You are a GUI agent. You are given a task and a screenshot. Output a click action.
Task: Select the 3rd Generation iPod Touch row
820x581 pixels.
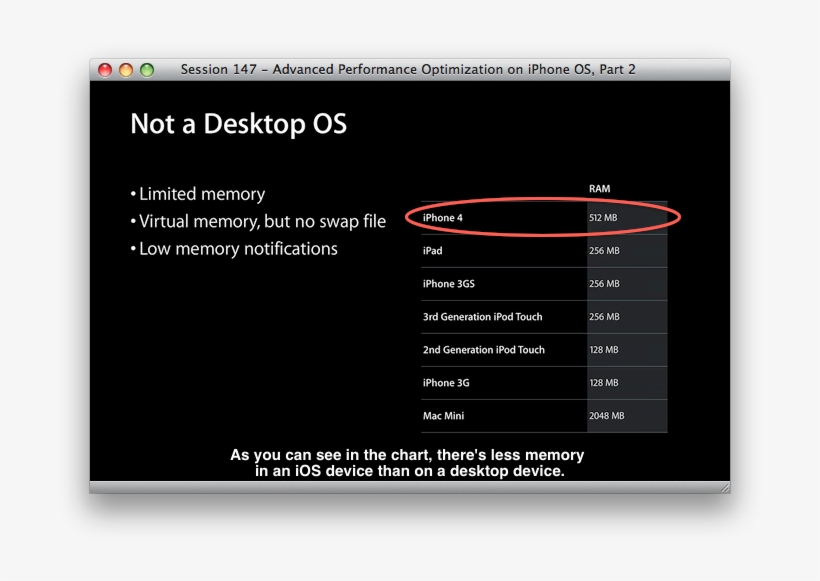482,317
